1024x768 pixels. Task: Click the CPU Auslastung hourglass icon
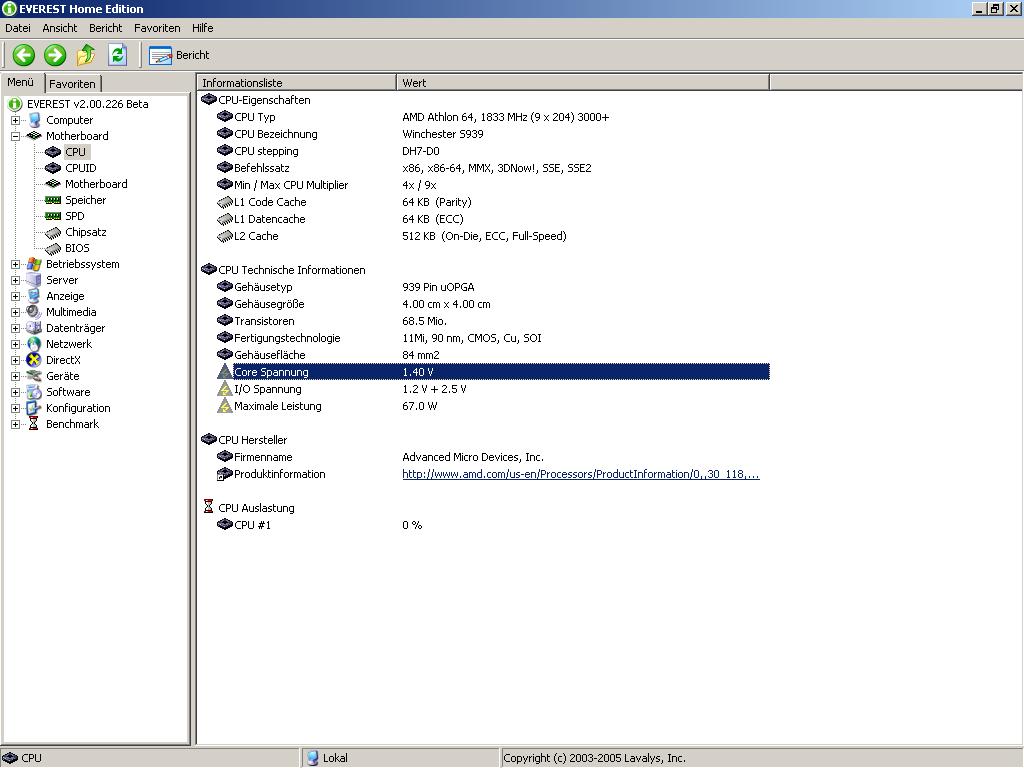click(208, 506)
